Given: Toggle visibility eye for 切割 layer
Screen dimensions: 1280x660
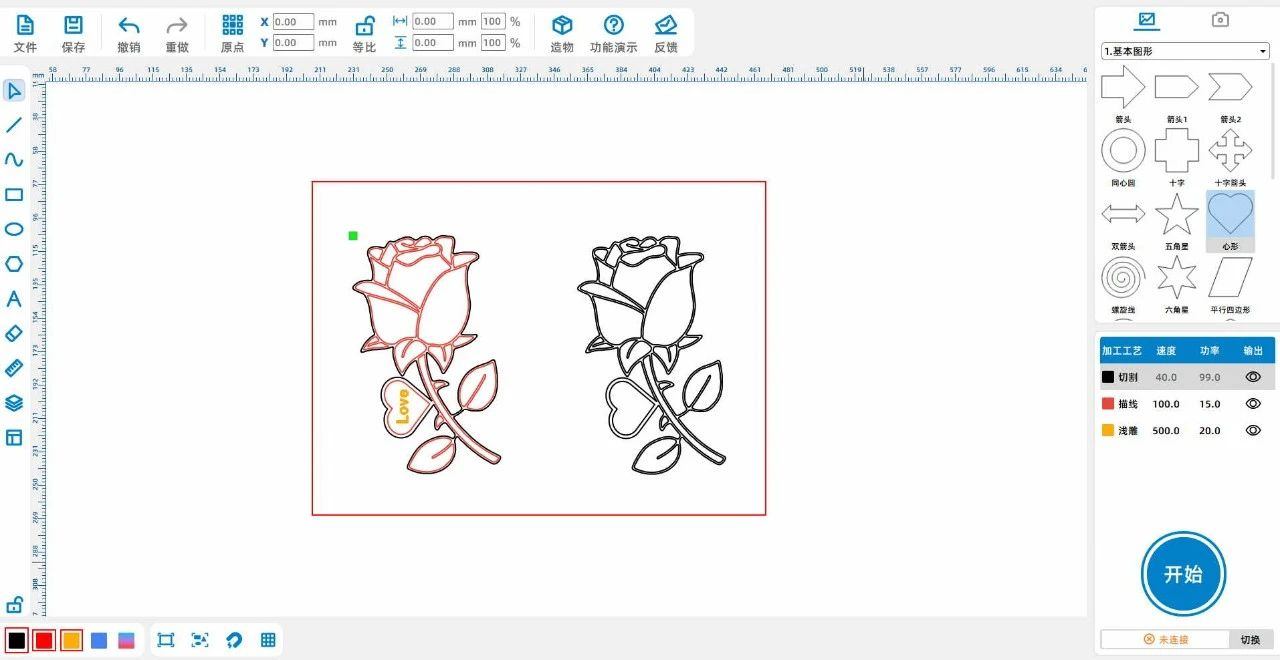Looking at the screenshot, I should point(1252,377).
